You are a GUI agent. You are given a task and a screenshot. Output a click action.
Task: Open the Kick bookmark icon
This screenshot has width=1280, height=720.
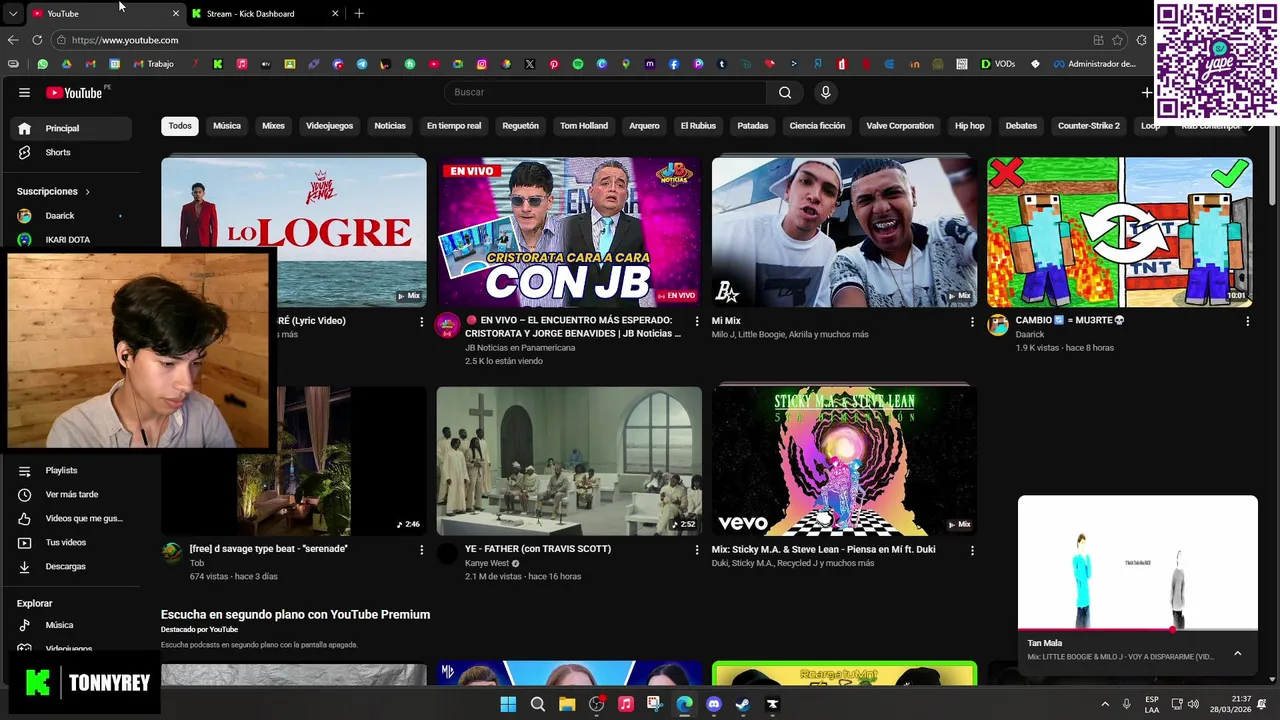[x=218, y=64]
